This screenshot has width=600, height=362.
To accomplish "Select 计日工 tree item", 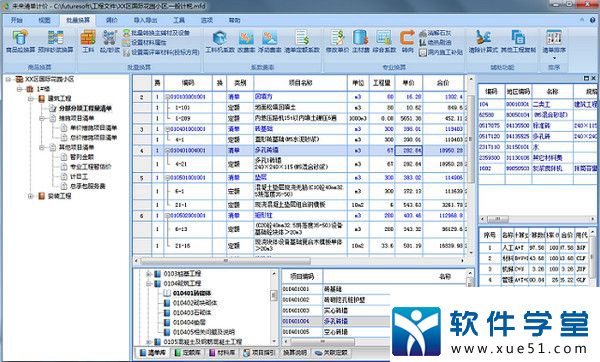I will pos(79,176).
